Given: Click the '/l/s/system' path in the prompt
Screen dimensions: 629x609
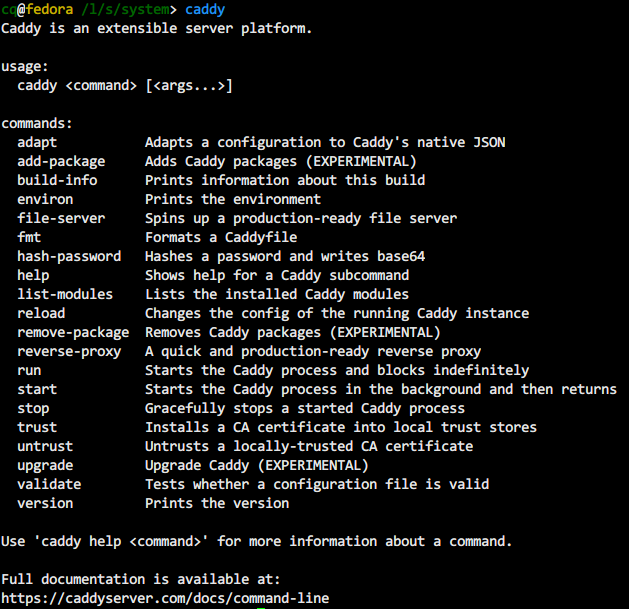Looking at the screenshot, I should coord(125,10).
